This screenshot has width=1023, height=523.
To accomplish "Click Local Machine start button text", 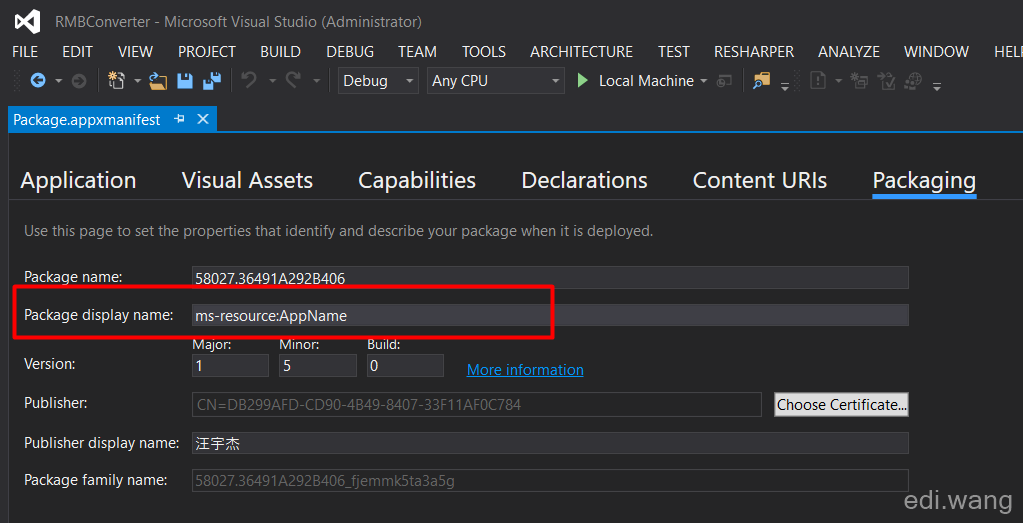I will [647, 81].
